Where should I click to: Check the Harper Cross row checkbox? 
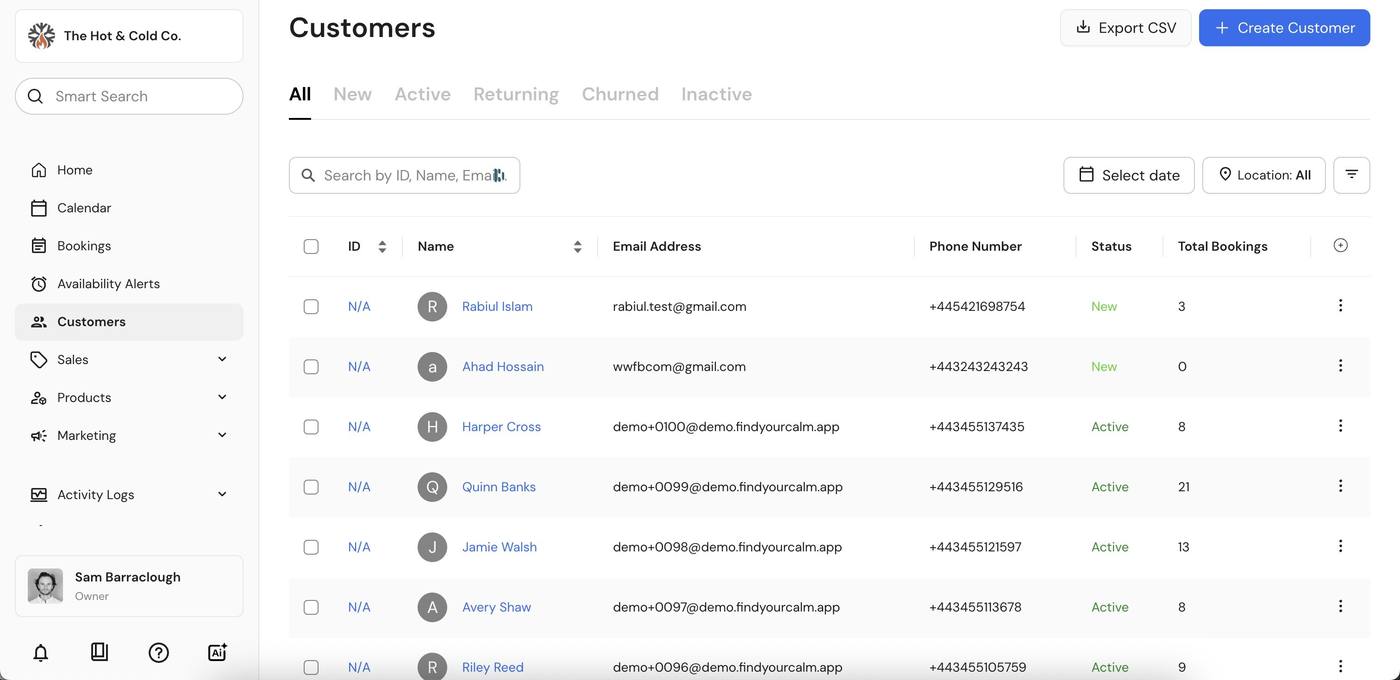pos(311,427)
